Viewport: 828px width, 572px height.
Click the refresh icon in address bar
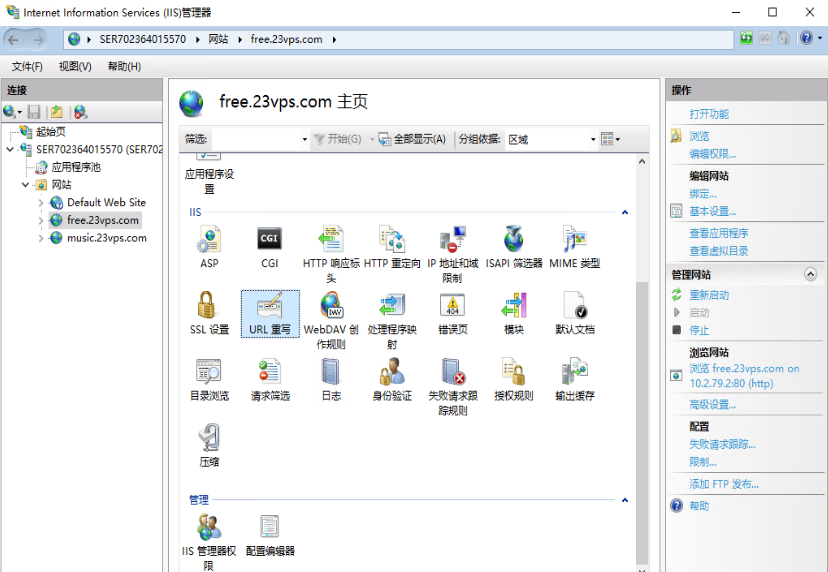tap(746, 38)
